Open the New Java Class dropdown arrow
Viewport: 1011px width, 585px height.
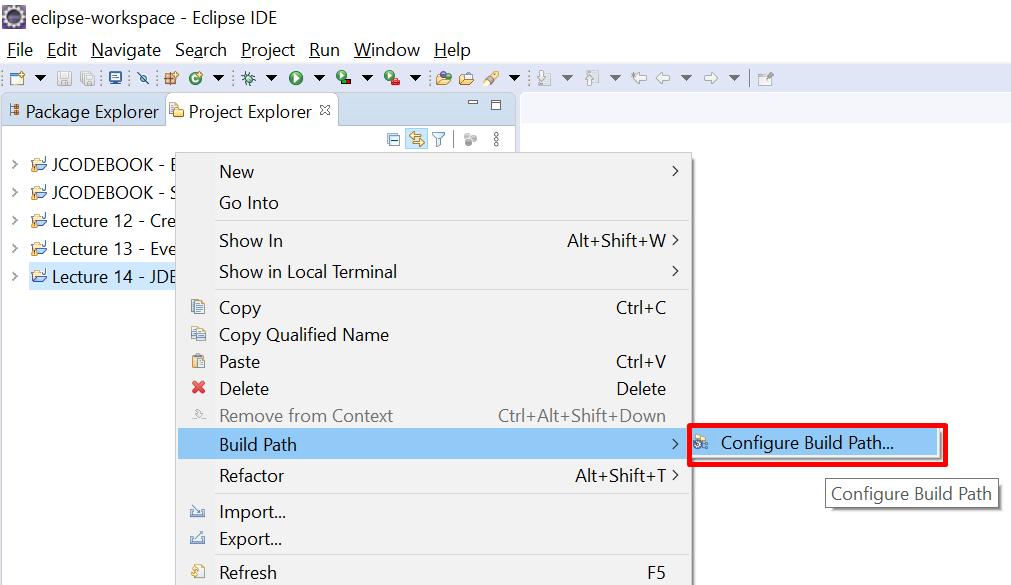(x=219, y=79)
